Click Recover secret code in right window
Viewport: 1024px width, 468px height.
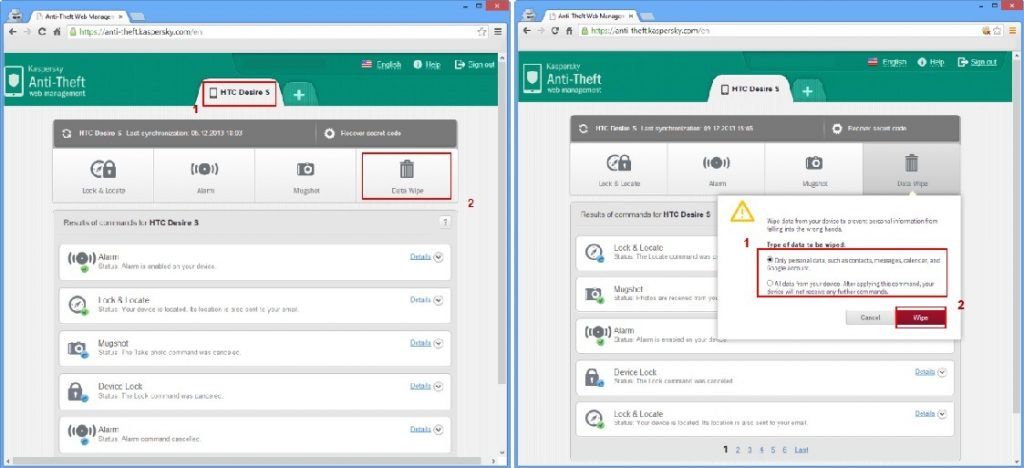click(x=870, y=129)
